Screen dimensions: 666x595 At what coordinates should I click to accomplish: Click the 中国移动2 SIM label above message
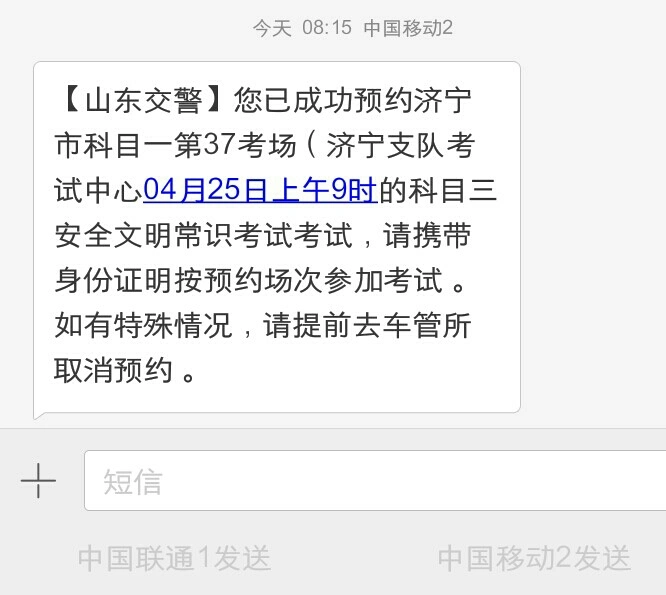point(408,28)
